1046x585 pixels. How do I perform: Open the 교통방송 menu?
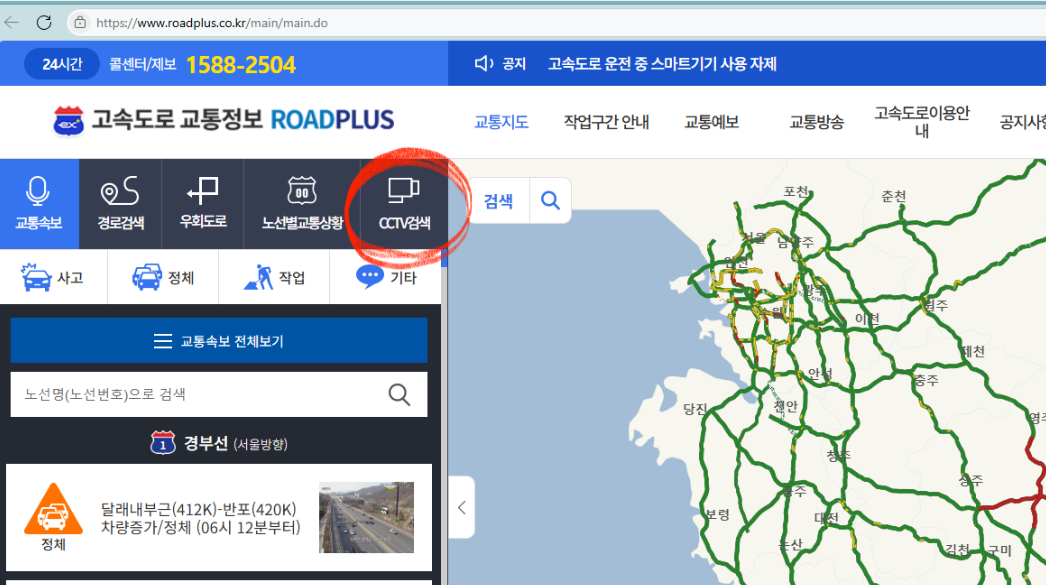817,122
